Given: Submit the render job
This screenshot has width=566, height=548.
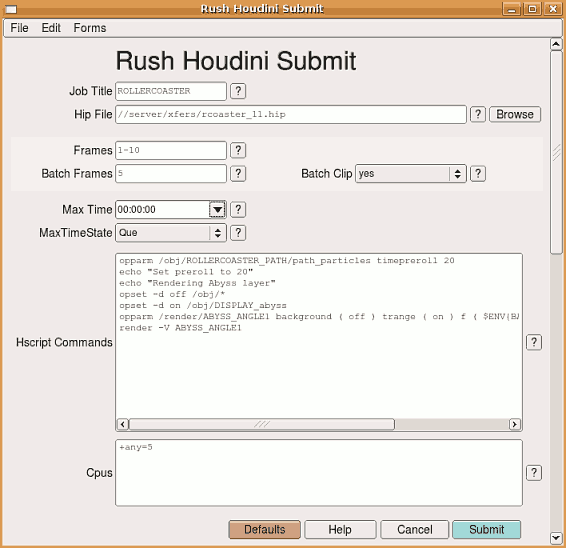Looking at the screenshot, I should [x=487, y=530].
